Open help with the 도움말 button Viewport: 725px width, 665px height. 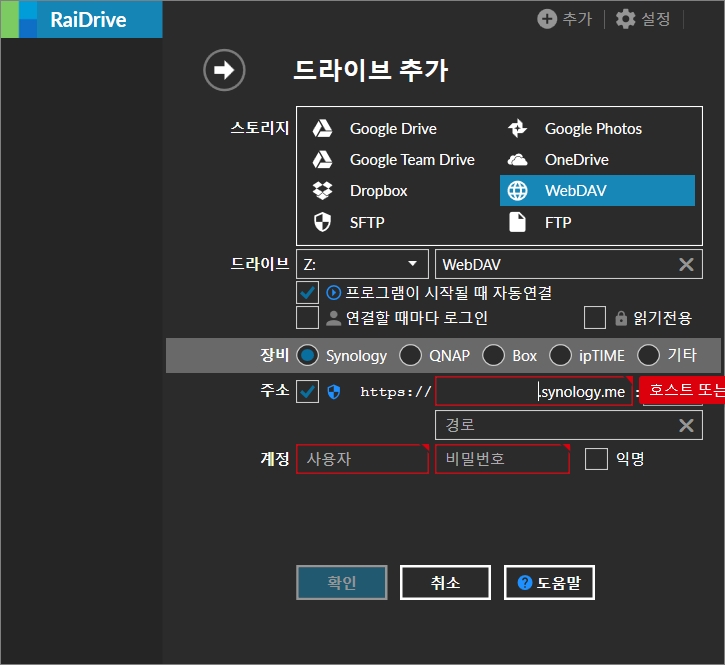549,583
